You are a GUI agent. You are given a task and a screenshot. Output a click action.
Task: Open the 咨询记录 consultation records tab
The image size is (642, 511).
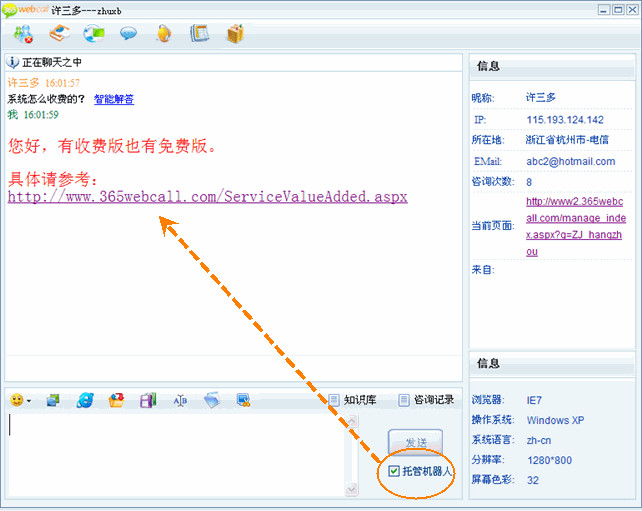(x=427, y=400)
